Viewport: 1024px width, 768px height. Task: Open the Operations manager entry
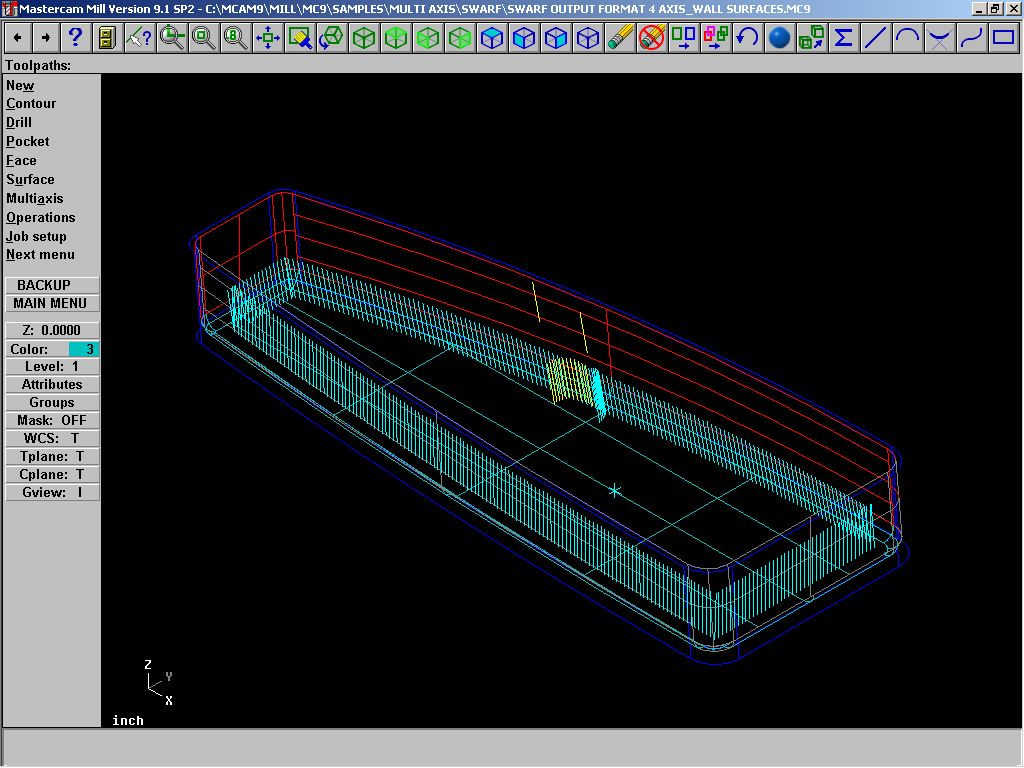point(41,217)
